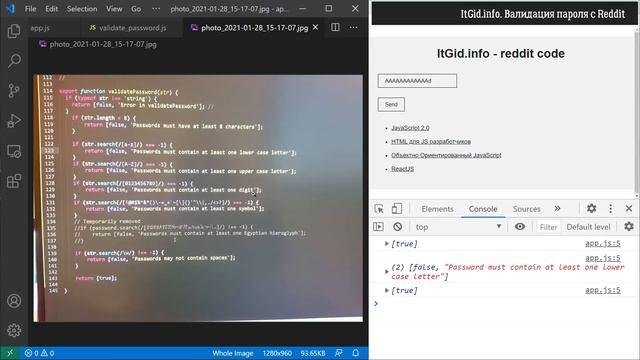
Task: Open errors and warnings status indicator
Action: pyautogui.click(x=39, y=353)
